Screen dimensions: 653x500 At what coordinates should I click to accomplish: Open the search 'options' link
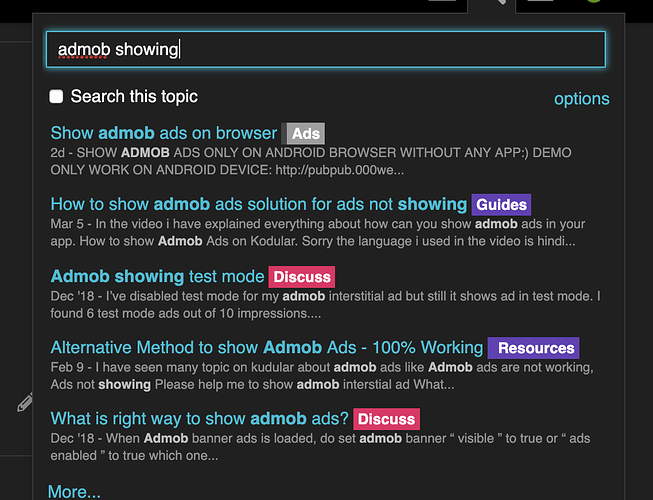(x=581, y=99)
